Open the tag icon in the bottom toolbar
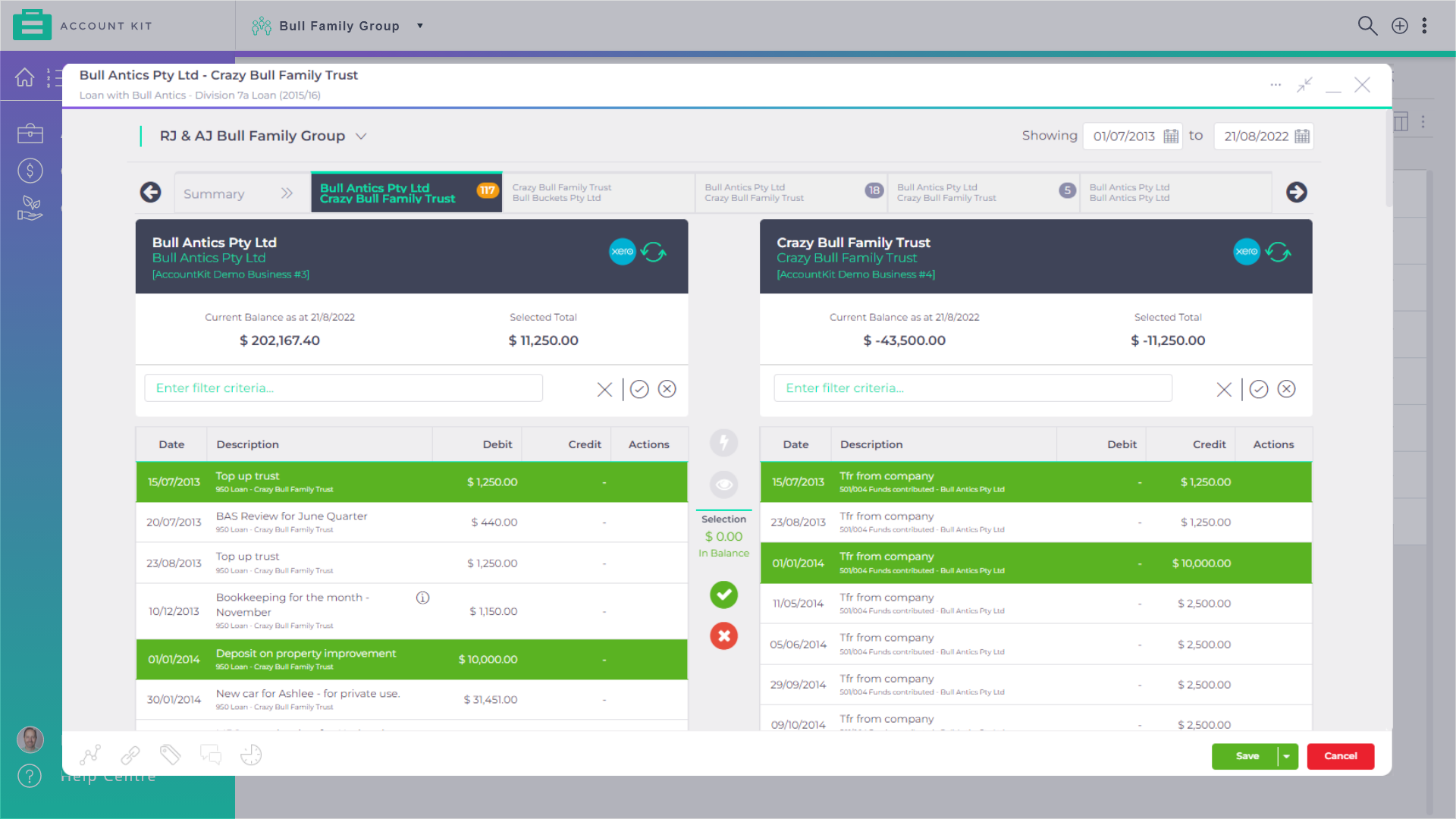The width and height of the screenshot is (1456, 819). [x=171, y=755]
